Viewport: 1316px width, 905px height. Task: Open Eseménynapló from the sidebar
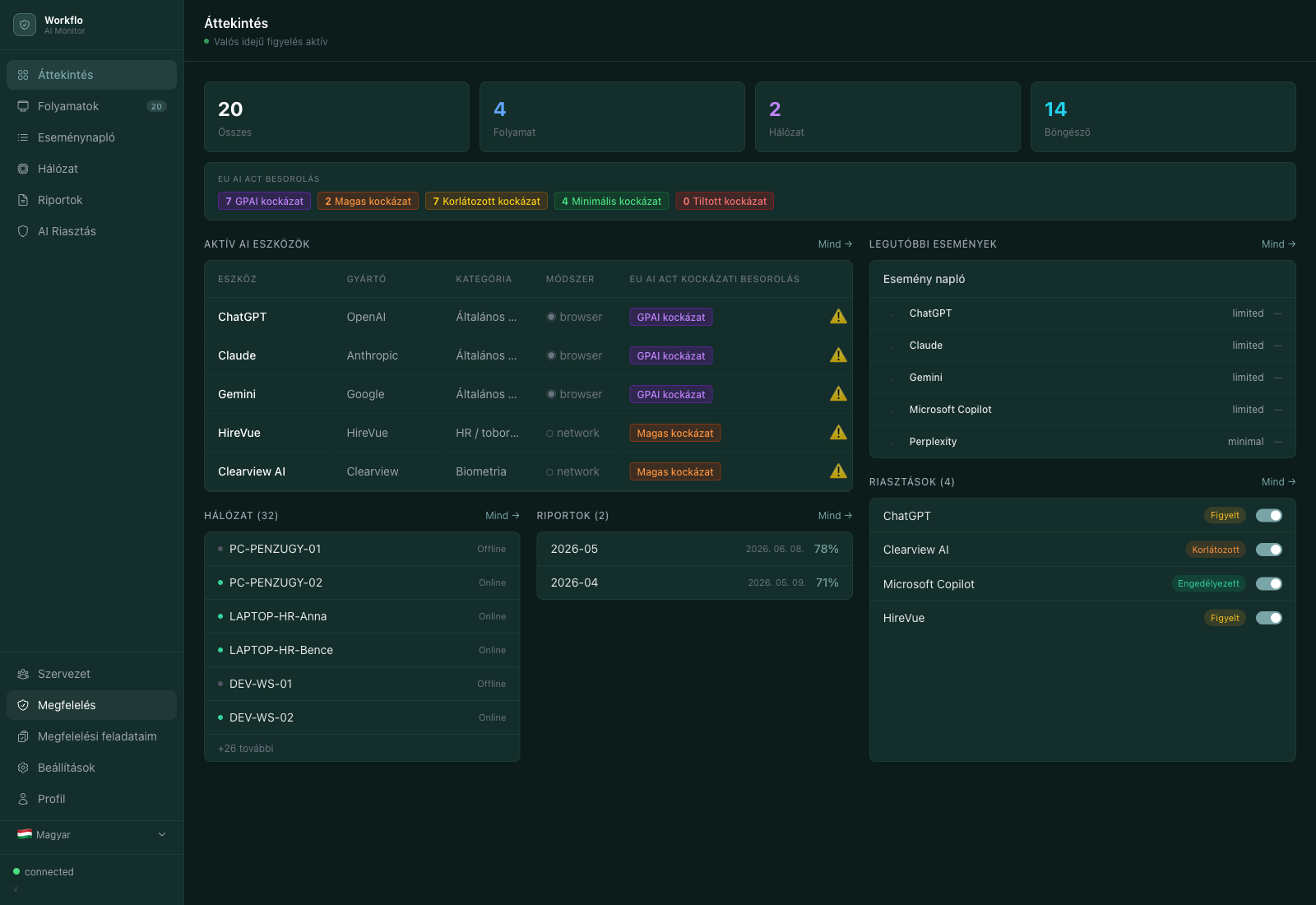91,137
